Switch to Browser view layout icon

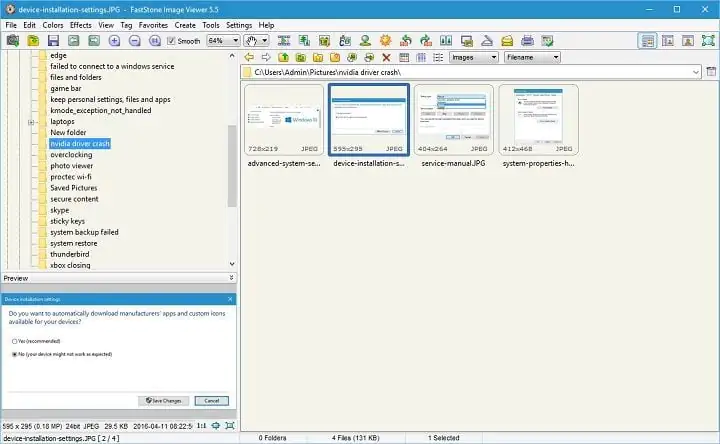pos(647,41)
